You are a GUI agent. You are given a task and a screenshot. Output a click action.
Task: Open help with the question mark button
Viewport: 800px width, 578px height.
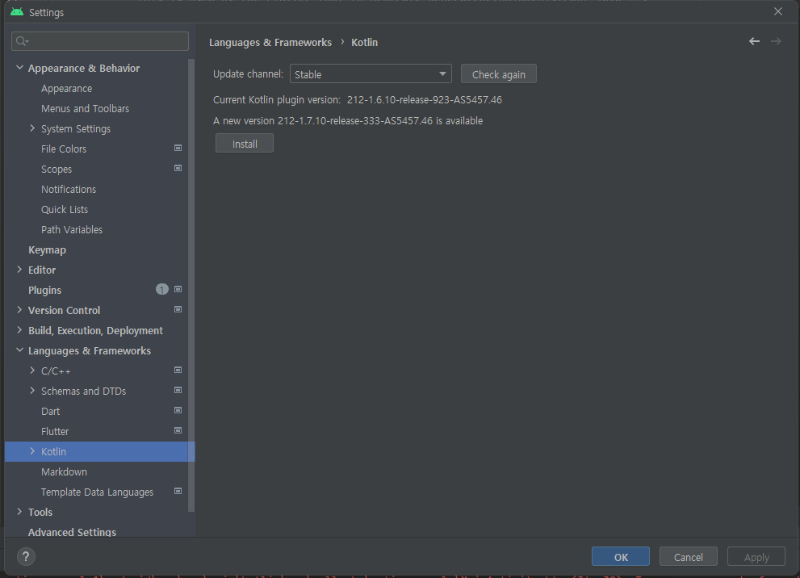[26, 557]
